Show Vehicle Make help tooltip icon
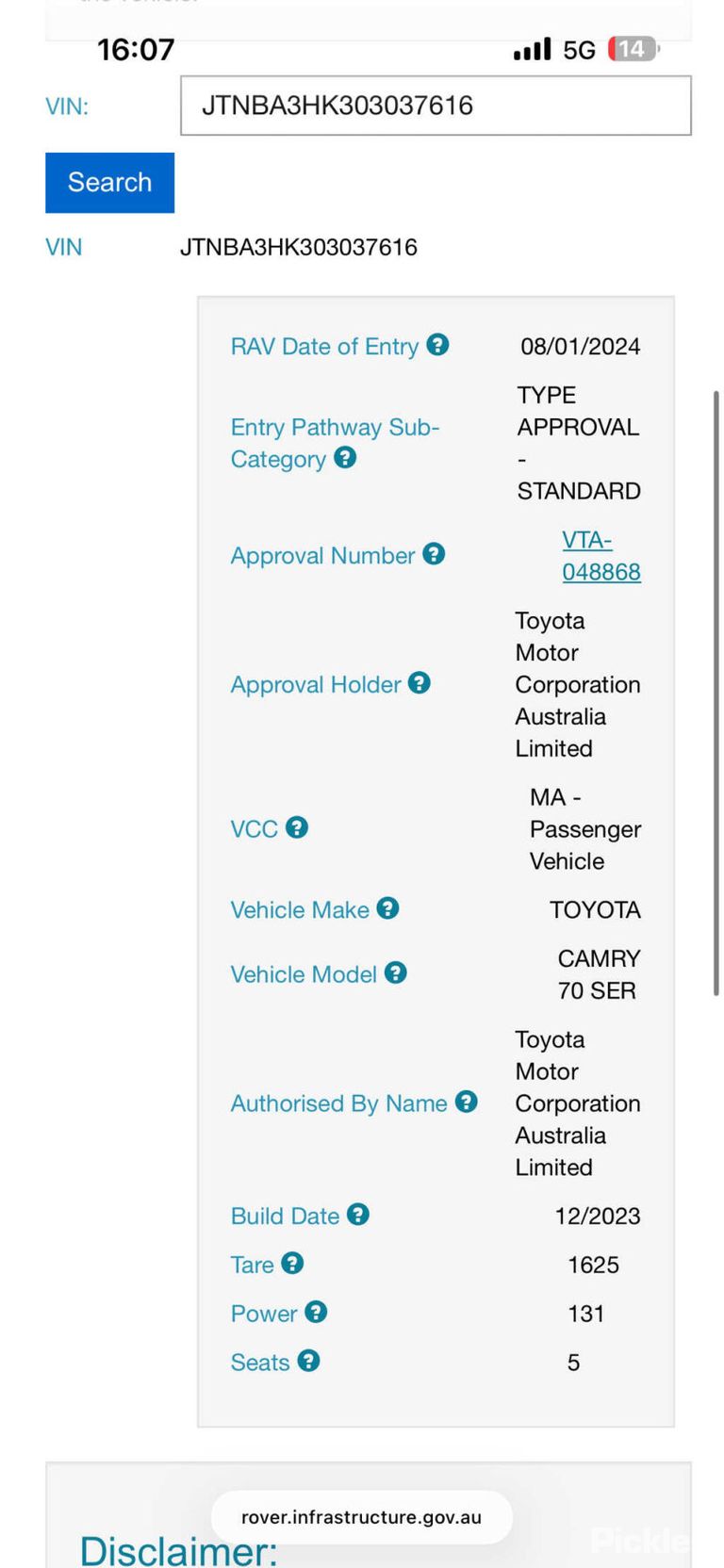Viewport: 724px width, 1568px height. pyautogui.click(x=387, y=908)
